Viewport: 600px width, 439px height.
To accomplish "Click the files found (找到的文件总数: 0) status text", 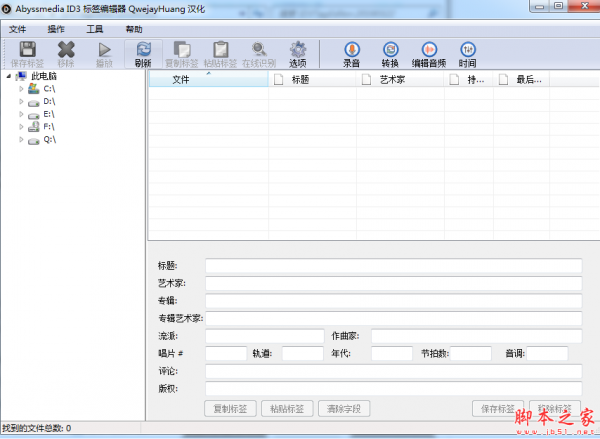I will pos(36,428).
